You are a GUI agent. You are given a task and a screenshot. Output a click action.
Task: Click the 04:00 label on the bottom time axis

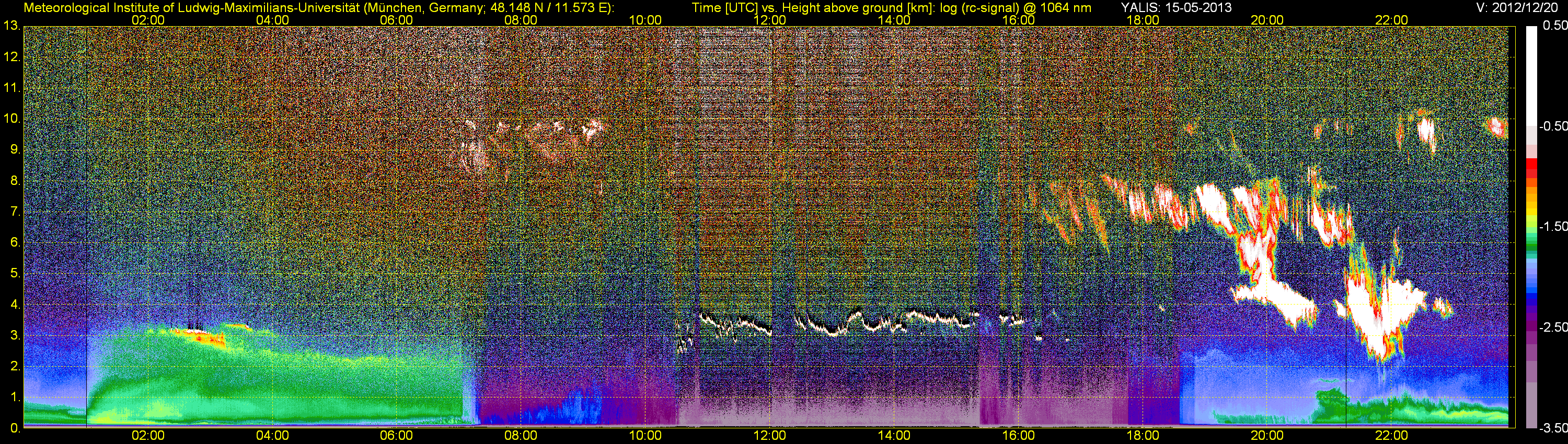[272, 436]
